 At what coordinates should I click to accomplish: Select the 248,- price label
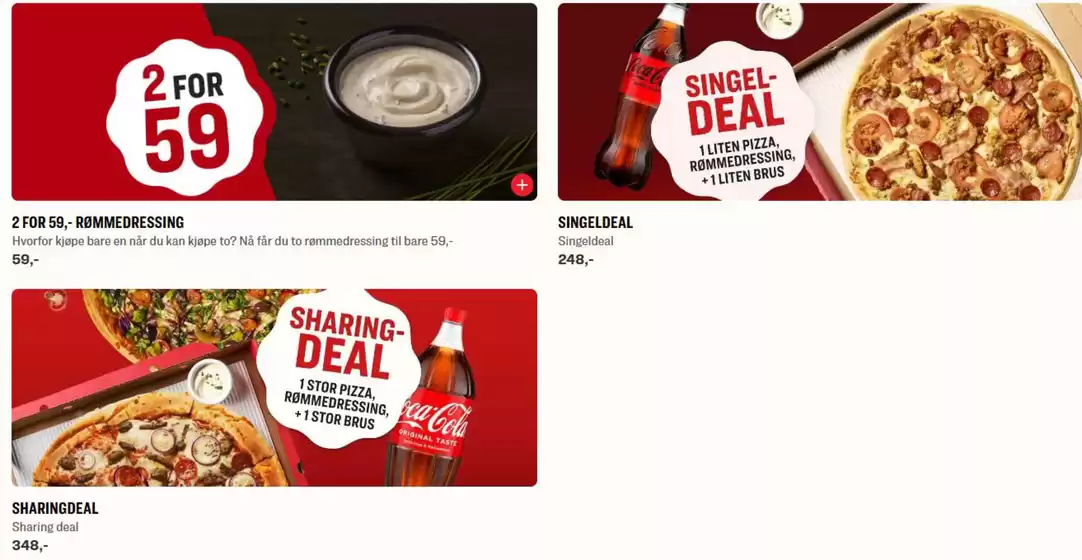coord(576,260)
